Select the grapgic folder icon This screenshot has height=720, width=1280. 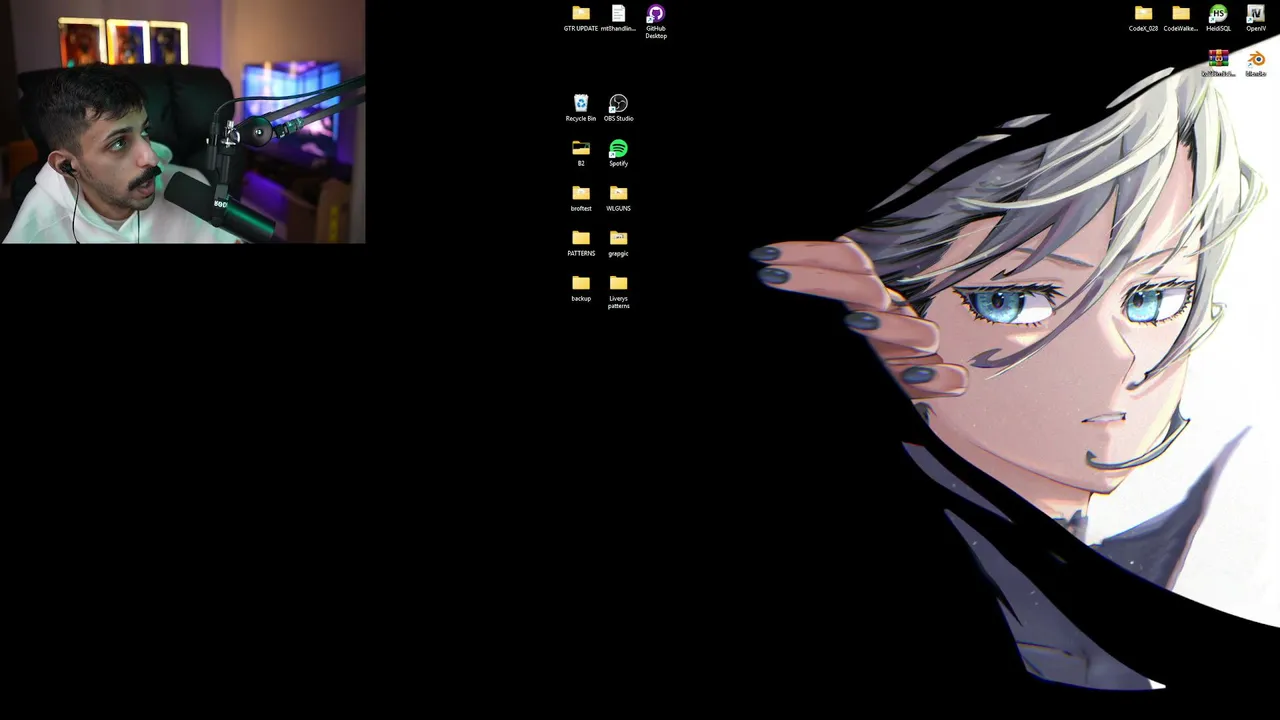click(618, 238)
